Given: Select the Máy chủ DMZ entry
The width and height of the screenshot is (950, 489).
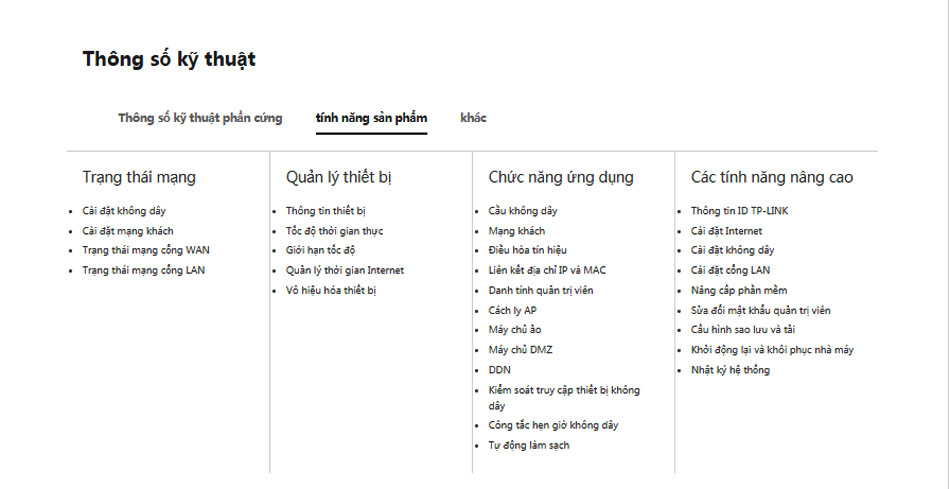Looking at the screenshot, I should (x=520, y=350).
